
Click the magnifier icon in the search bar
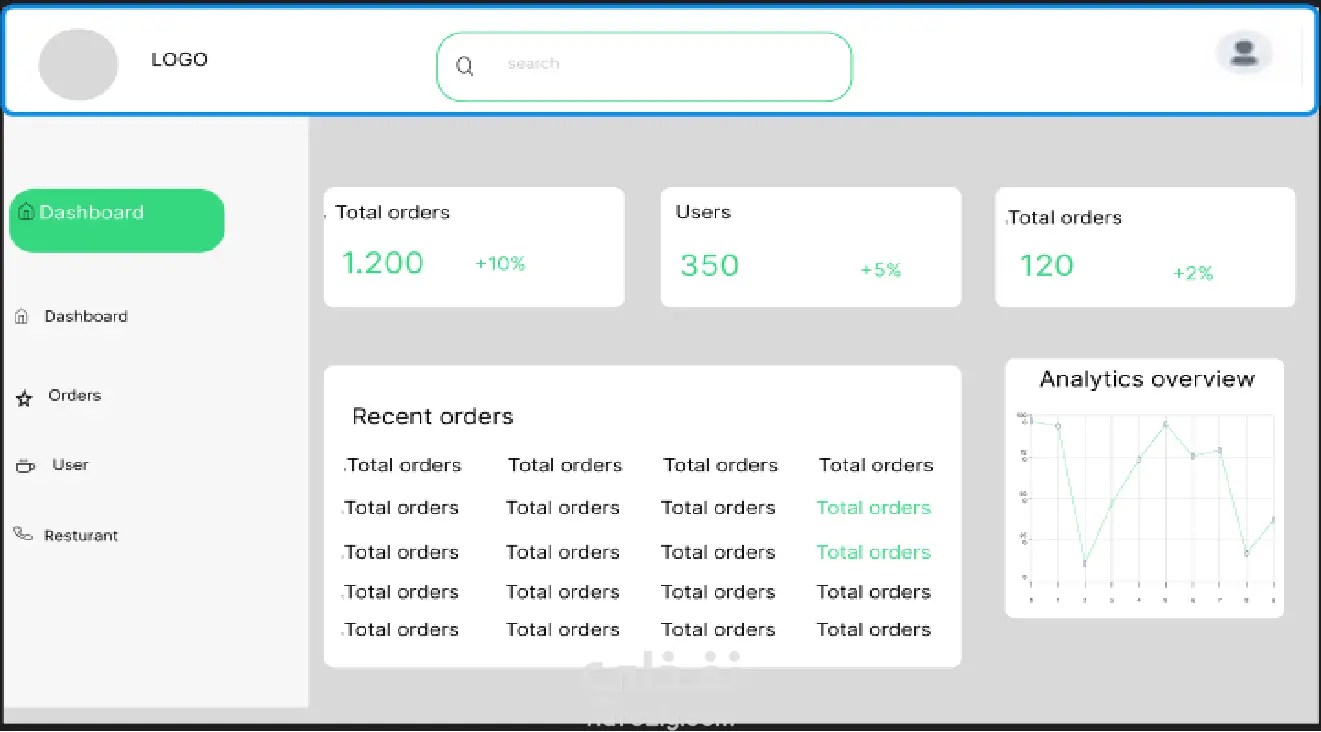tap(465, 66)
